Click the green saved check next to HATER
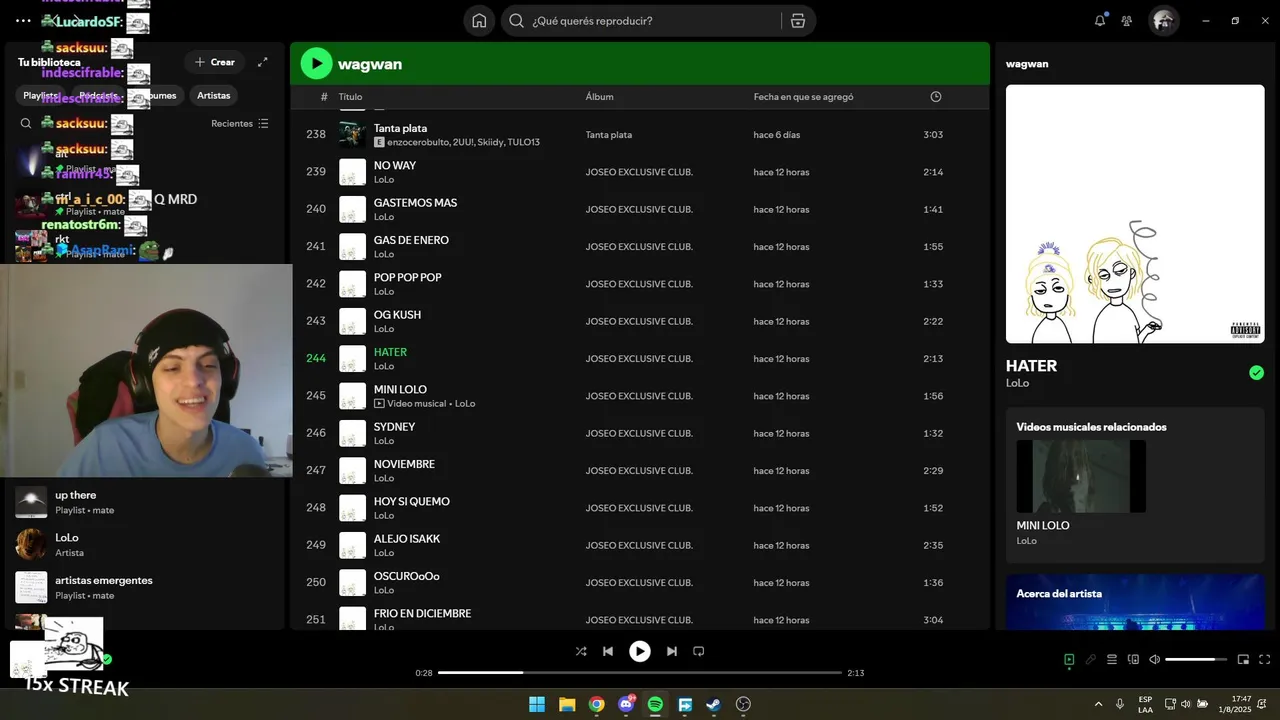The image size is (1280, 720). point(1256,373)
